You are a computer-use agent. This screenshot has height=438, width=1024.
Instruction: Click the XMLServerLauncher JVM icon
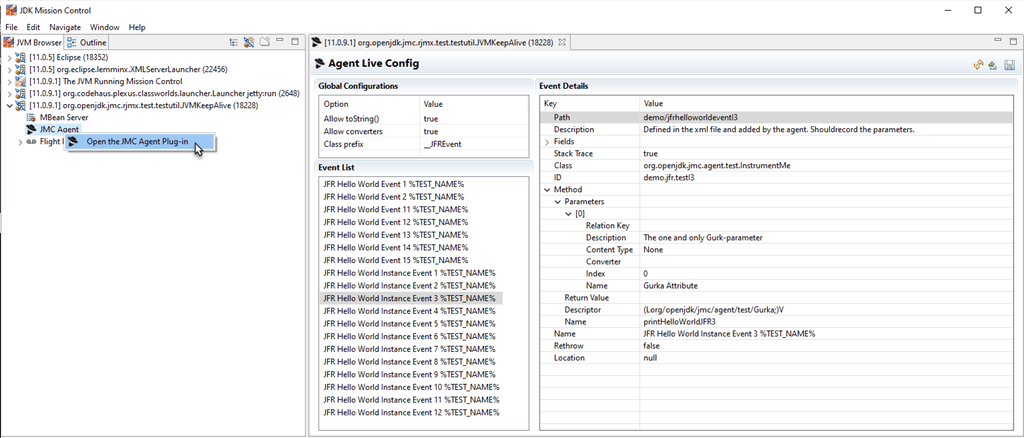point(21,69)
